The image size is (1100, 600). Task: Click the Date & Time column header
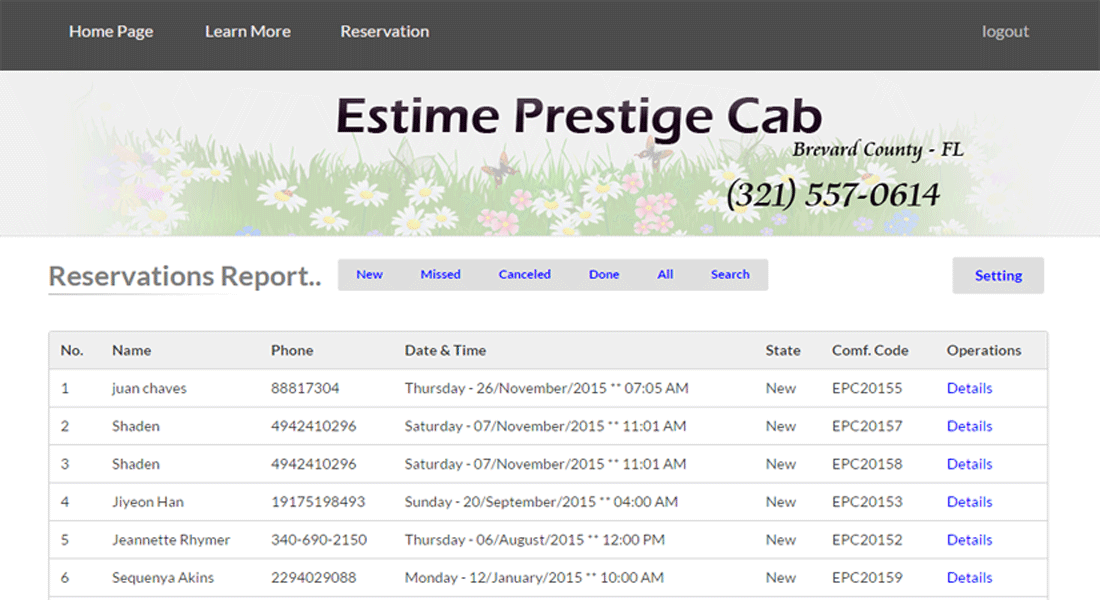[x=445, y=351]
